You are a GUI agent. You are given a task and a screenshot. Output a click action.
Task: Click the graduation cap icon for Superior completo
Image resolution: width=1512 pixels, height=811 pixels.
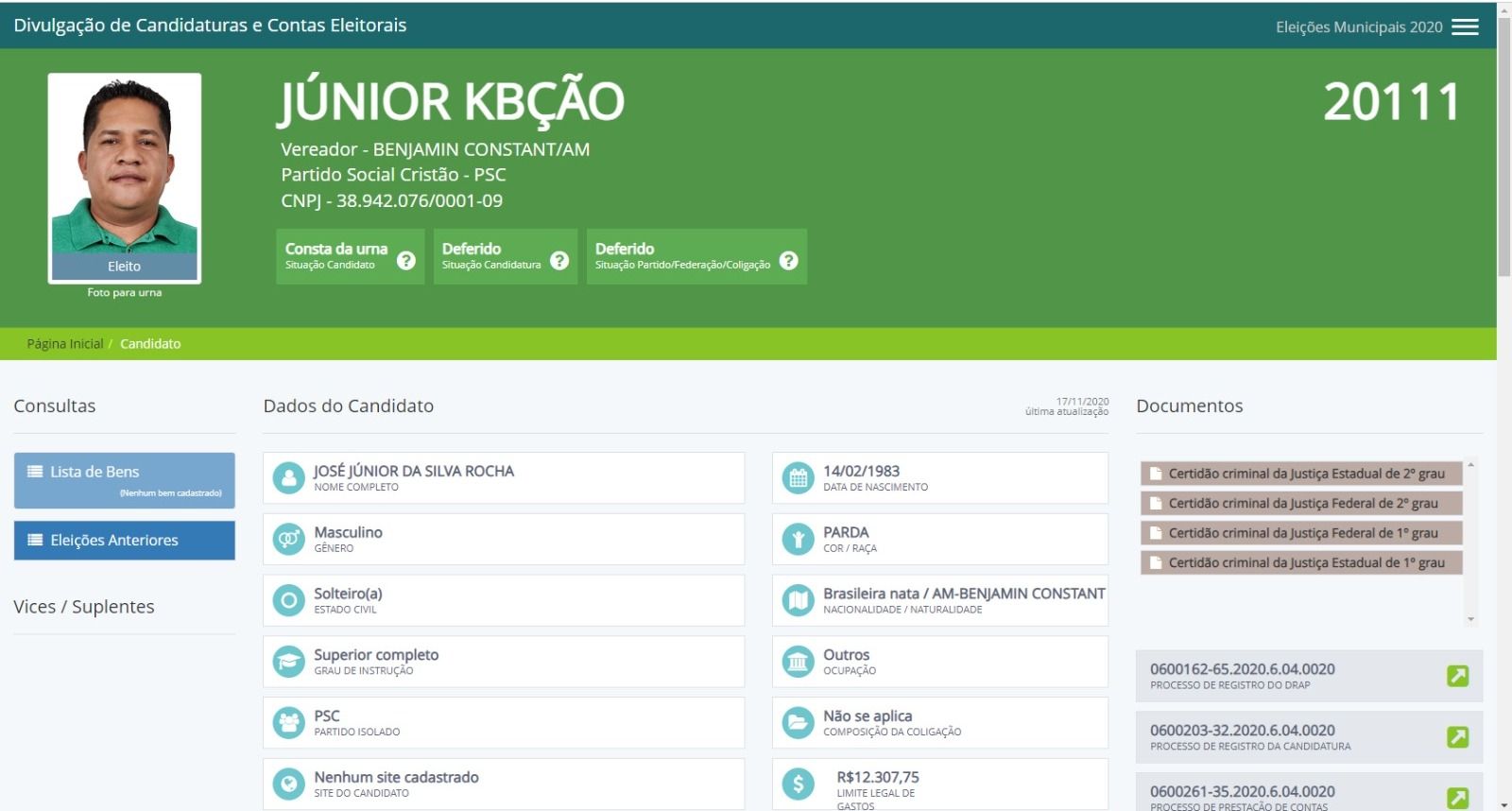[x=288, y=662]
